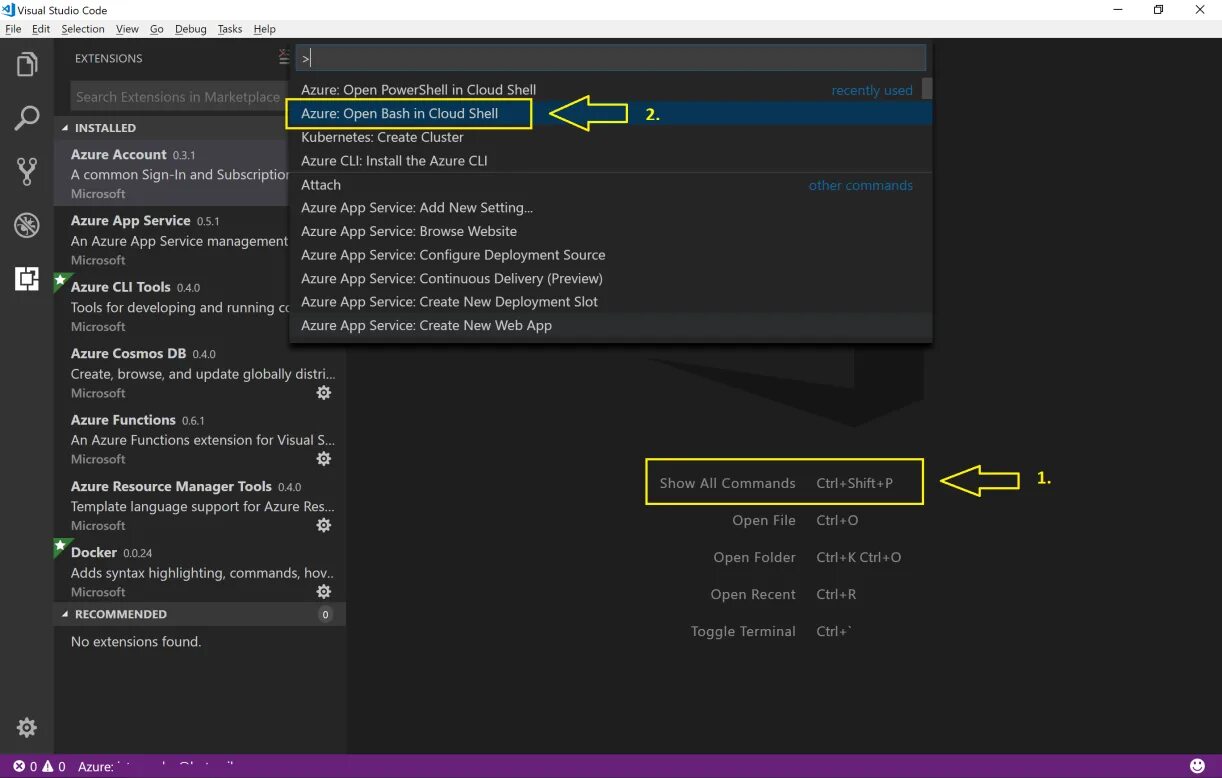Open the Azure Account extension entry
Viewport: 1222px width, 778px height.
point(172,174)
